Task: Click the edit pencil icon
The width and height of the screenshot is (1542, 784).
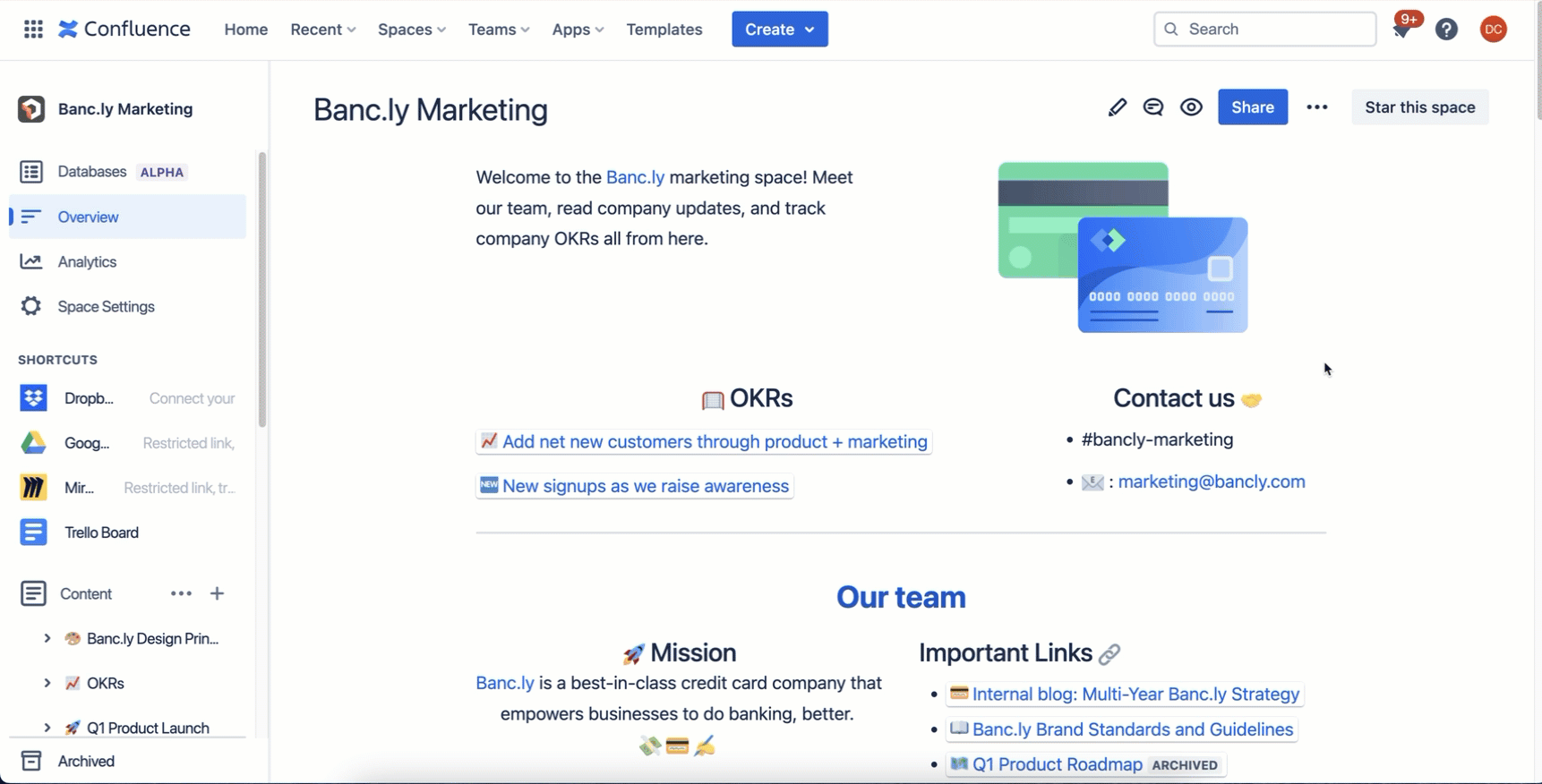Action: point(1117,107)
